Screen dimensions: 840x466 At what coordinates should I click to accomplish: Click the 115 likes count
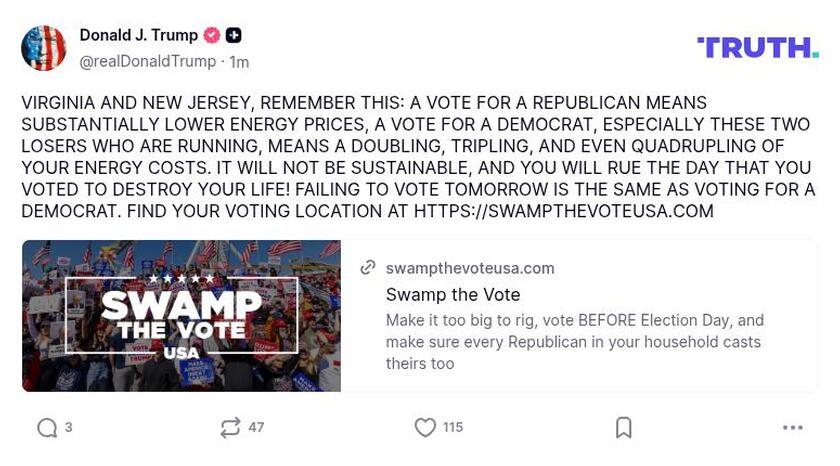453,428
